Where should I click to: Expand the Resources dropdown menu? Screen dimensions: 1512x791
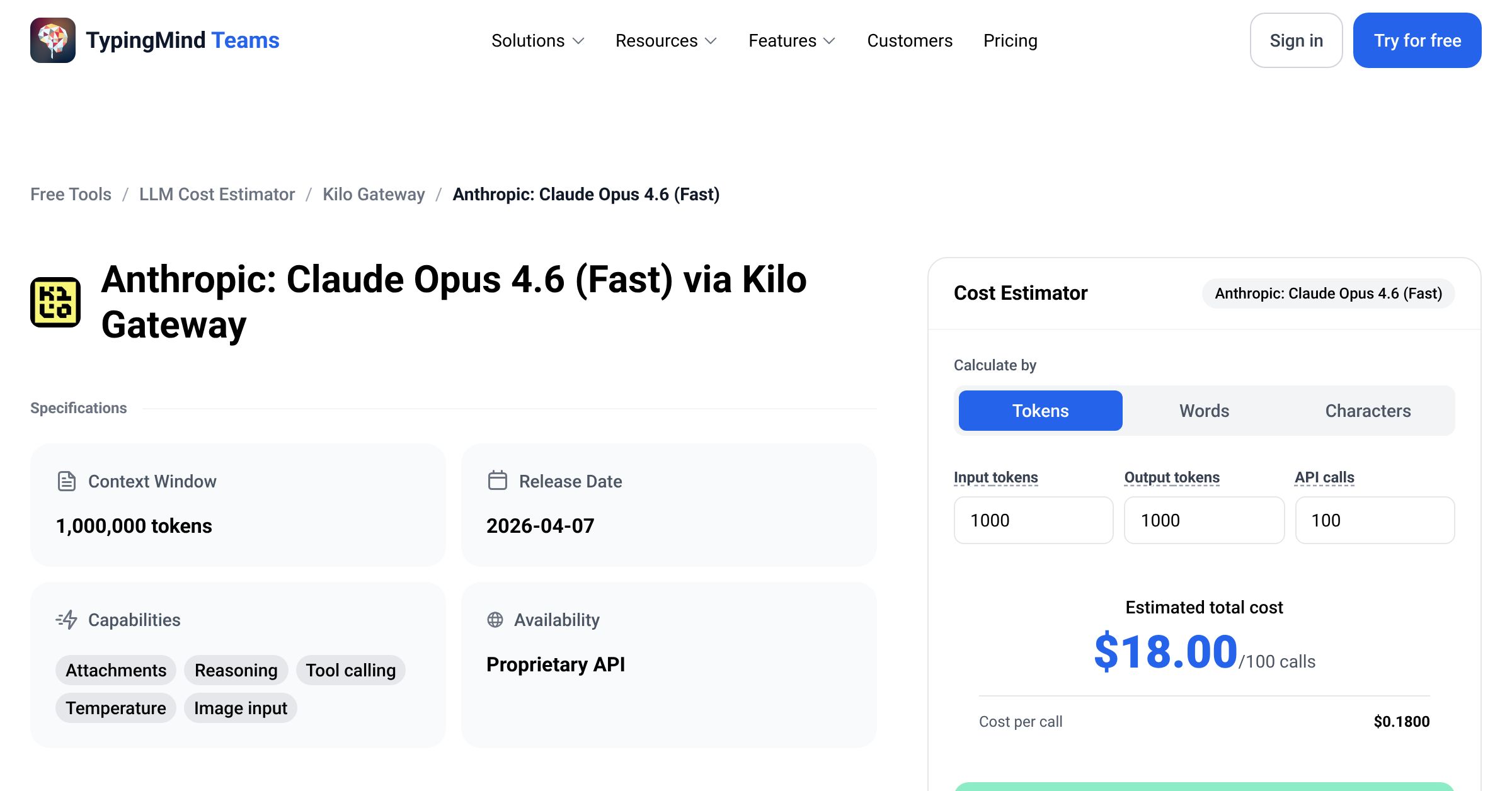(667, 40)
